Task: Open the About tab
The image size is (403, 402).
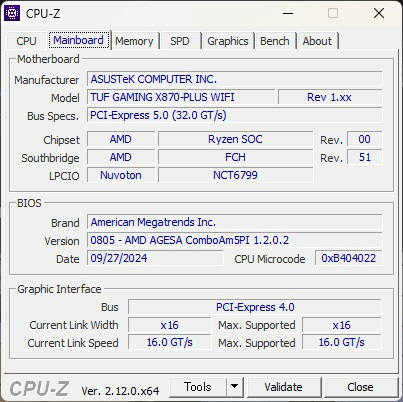Action: pos(317,41)
